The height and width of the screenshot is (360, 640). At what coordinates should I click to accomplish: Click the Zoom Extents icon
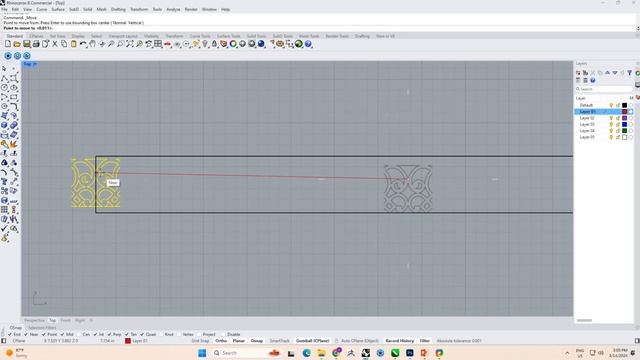point(130,44)
